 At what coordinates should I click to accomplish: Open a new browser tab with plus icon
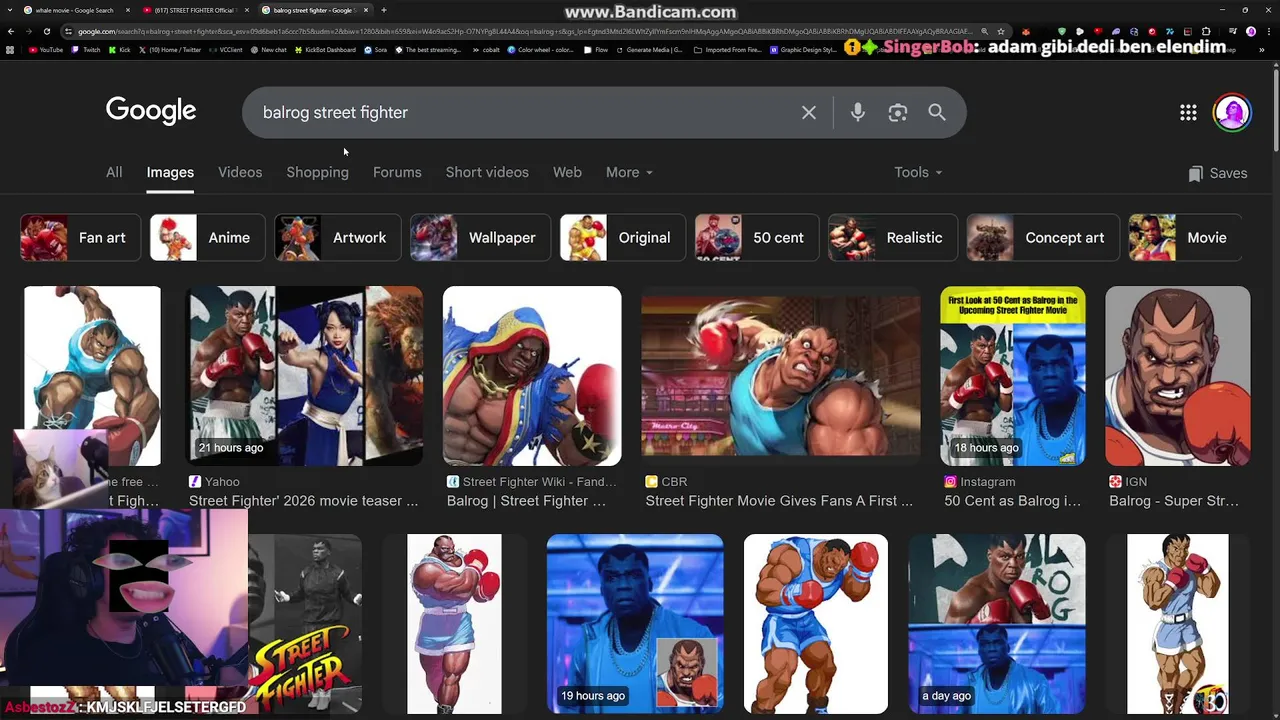(384, 10)
